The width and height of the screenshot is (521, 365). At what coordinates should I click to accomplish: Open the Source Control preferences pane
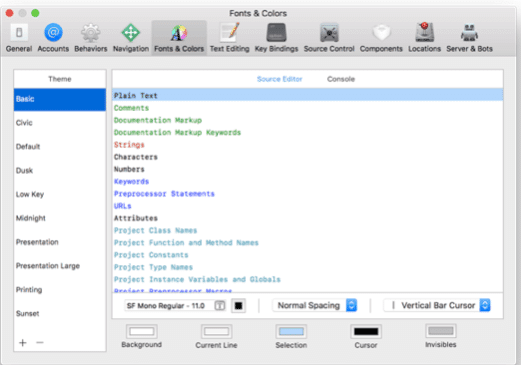pyautogui.click(x=329, y=38)
